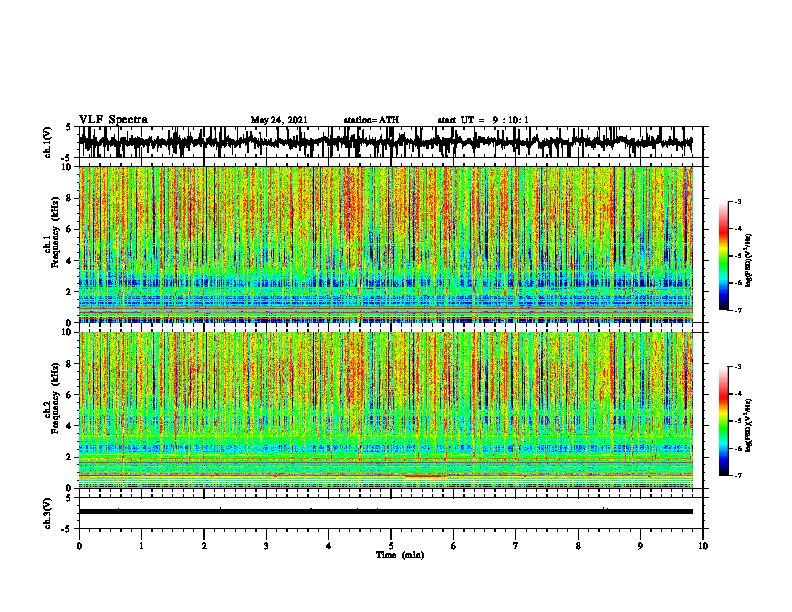Viewport: 792px width, 612px height.
Task: Click the flat black ch.3 voltage trace
Action: pyautogui.click(x=386, y=512)
